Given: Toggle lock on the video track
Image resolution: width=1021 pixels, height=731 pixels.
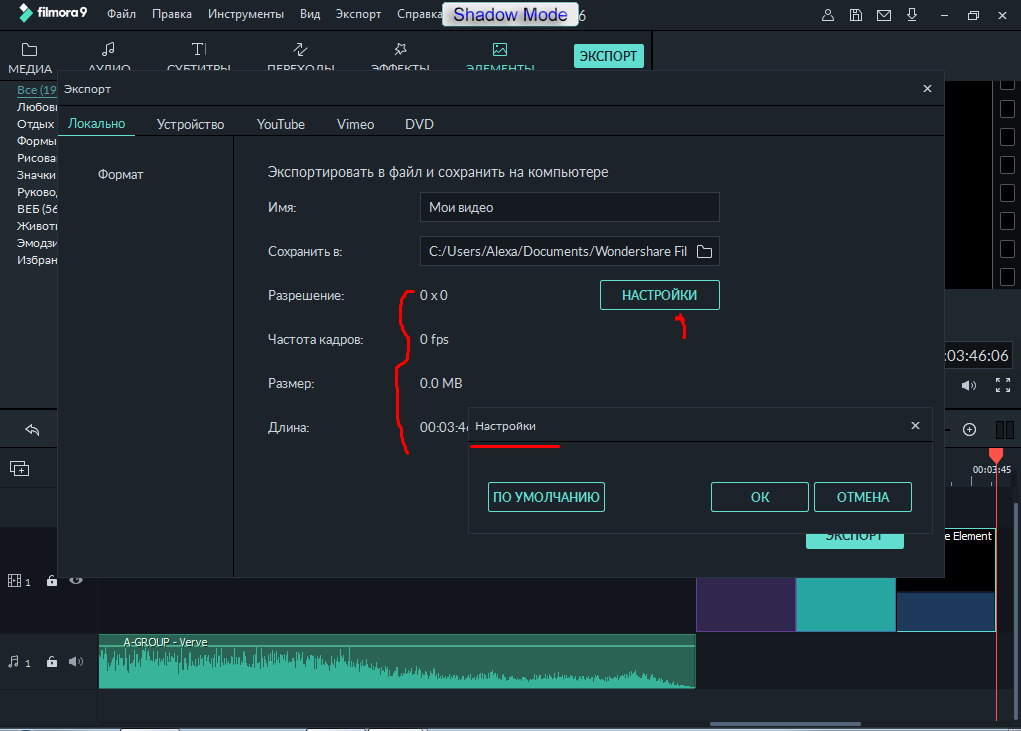Looking at the screenshot, I should click(52, 581).
